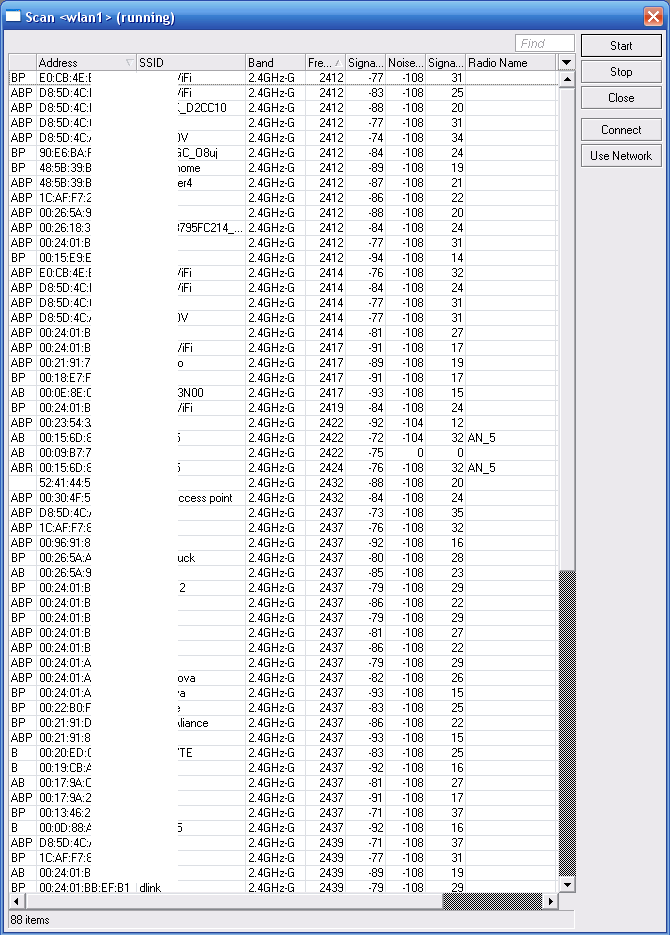Click the horizontal scrollbar left arrow
Screen dimensions: 670x935
(x=16, y=901)
